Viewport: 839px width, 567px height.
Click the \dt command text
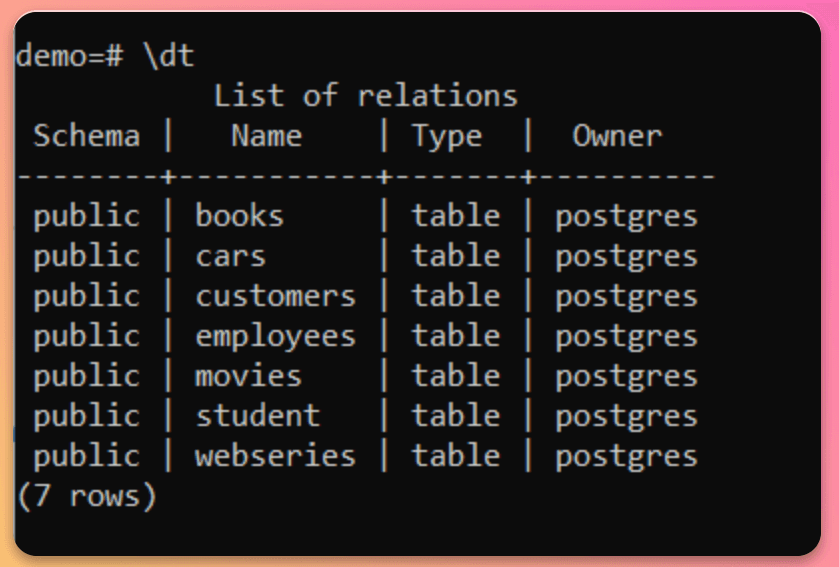(169, 55)
